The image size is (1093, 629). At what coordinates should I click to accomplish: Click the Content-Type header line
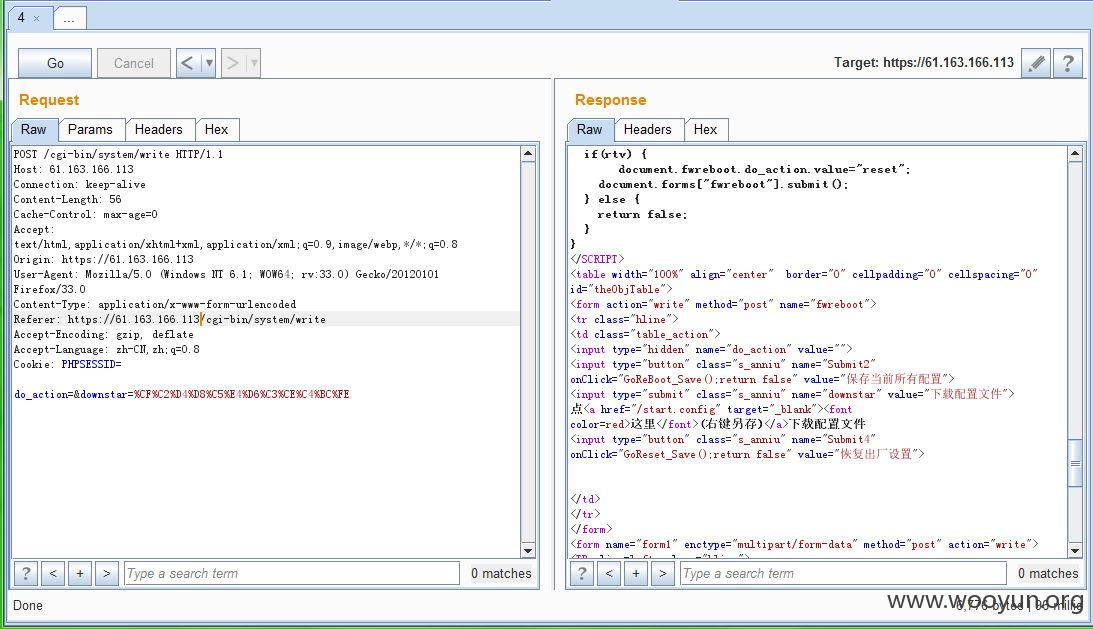pyautogui.click(x=155, y=304)
